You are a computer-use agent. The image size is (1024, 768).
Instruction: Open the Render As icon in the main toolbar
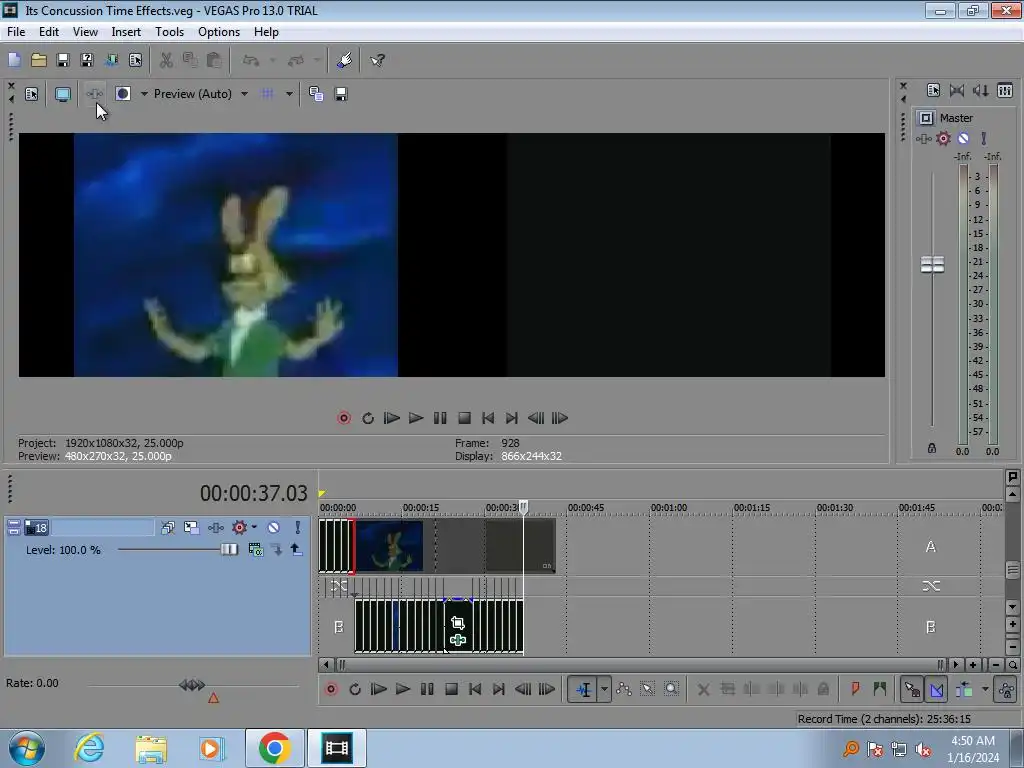[112, 60]
